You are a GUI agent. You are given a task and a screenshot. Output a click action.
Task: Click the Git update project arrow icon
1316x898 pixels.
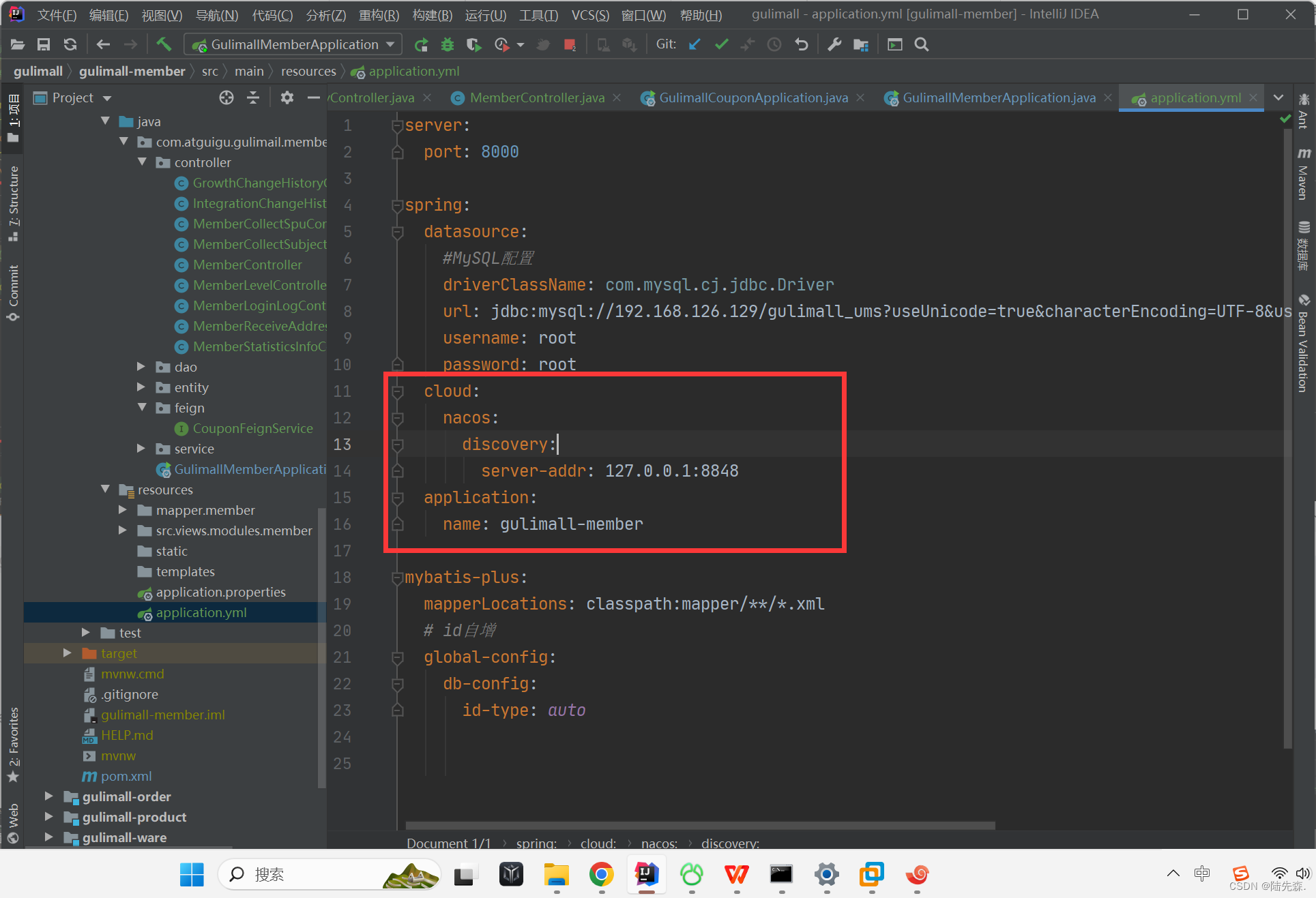coord(694,44)
